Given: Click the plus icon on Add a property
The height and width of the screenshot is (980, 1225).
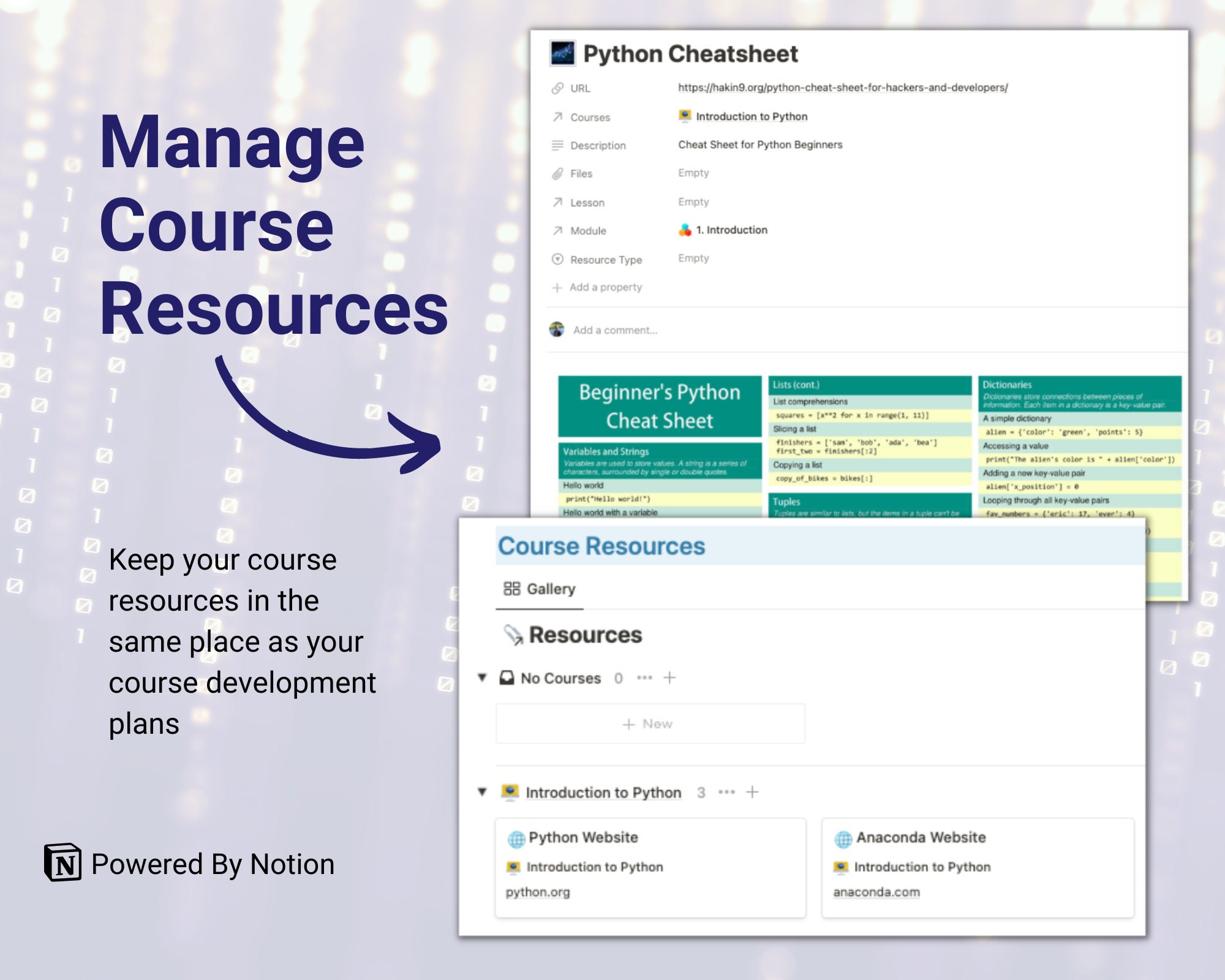Looking at the screenshot, I should click(556, 287).
